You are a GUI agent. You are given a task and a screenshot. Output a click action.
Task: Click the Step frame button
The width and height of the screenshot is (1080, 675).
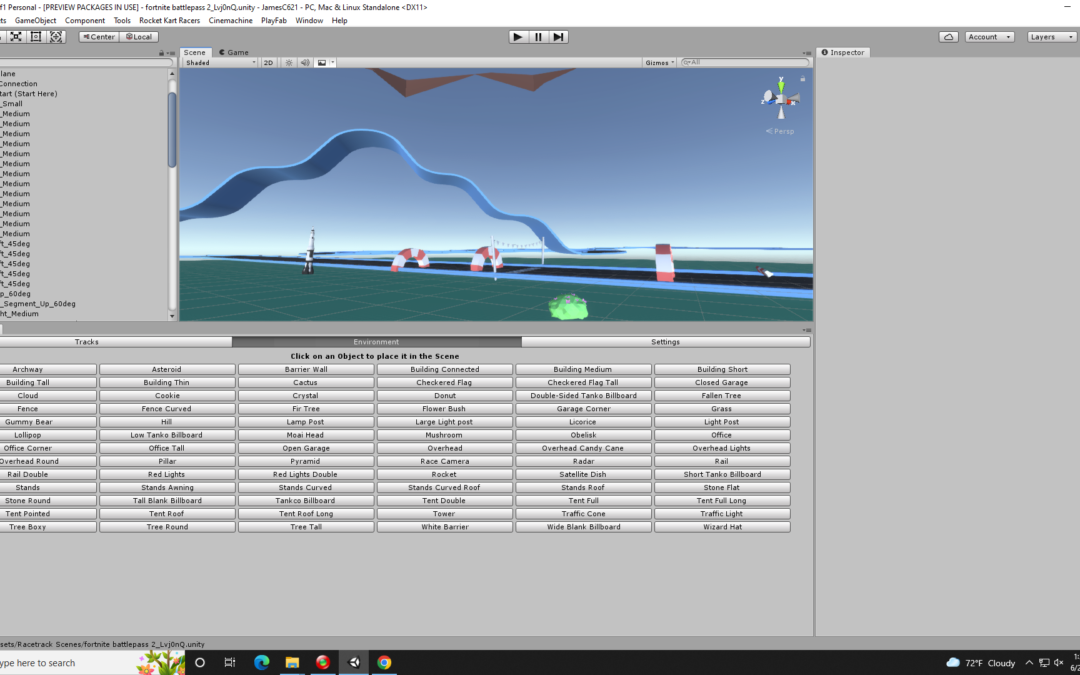click(558, 37)
